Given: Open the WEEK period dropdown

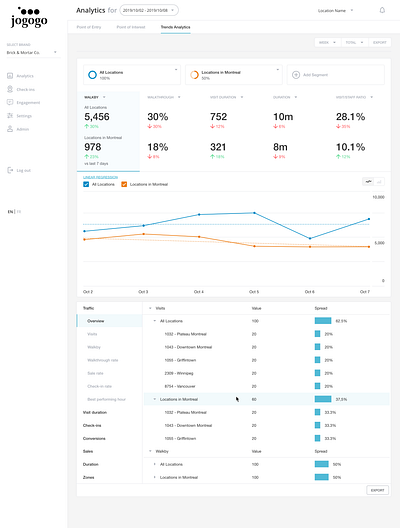Looking at the screenshot, I should pos(328,42).
